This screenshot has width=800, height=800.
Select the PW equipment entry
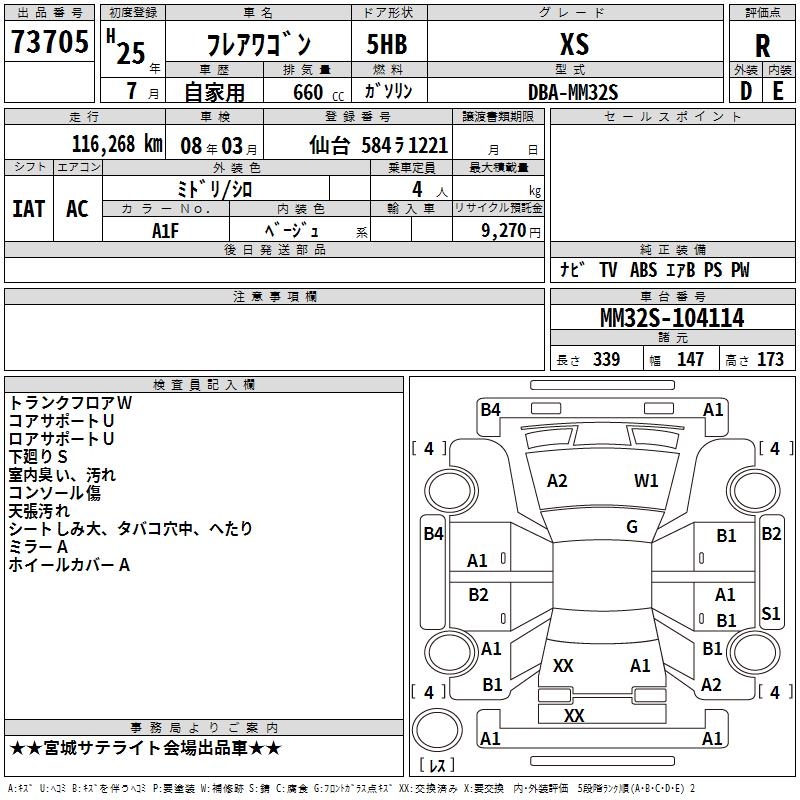click(x=740, y=270)
